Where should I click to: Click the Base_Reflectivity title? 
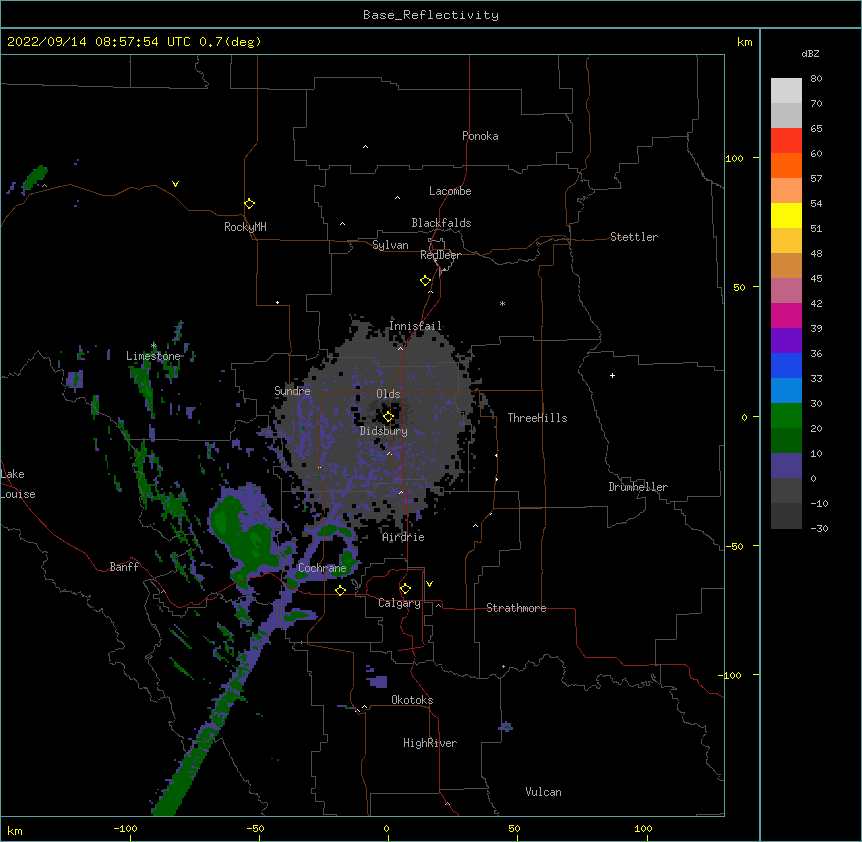[x=431, y=15]
